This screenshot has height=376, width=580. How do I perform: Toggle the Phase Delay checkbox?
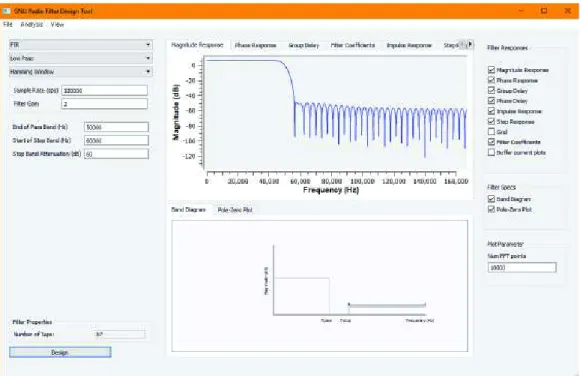coord(491,101)
